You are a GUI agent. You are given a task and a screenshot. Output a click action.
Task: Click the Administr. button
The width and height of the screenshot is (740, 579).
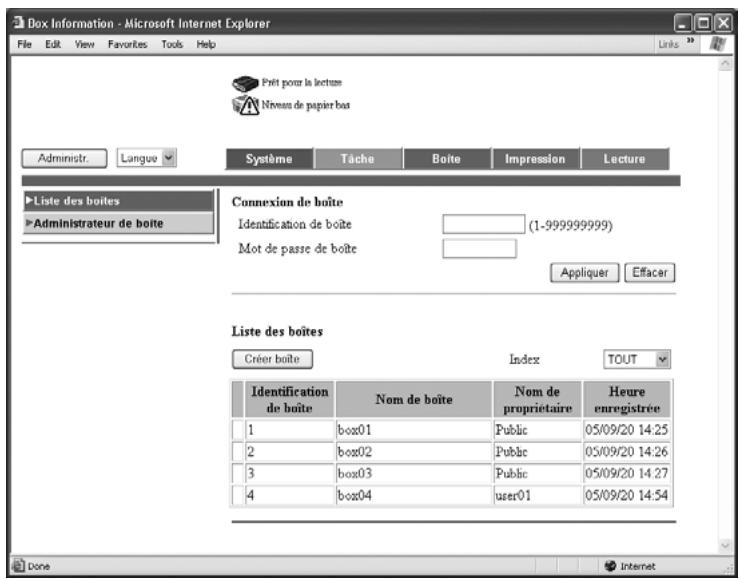click(64, 158)
